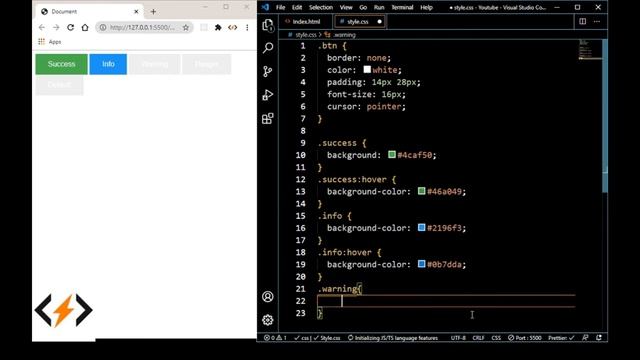Open the Manage gear icon

(268, 320)
